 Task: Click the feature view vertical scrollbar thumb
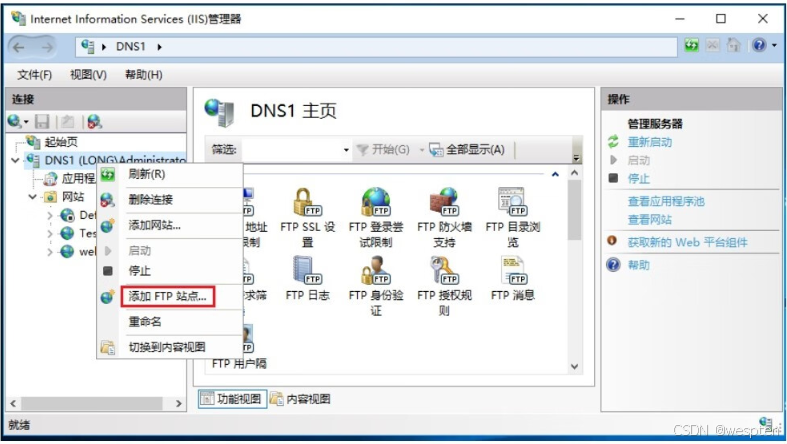[575, 210]
